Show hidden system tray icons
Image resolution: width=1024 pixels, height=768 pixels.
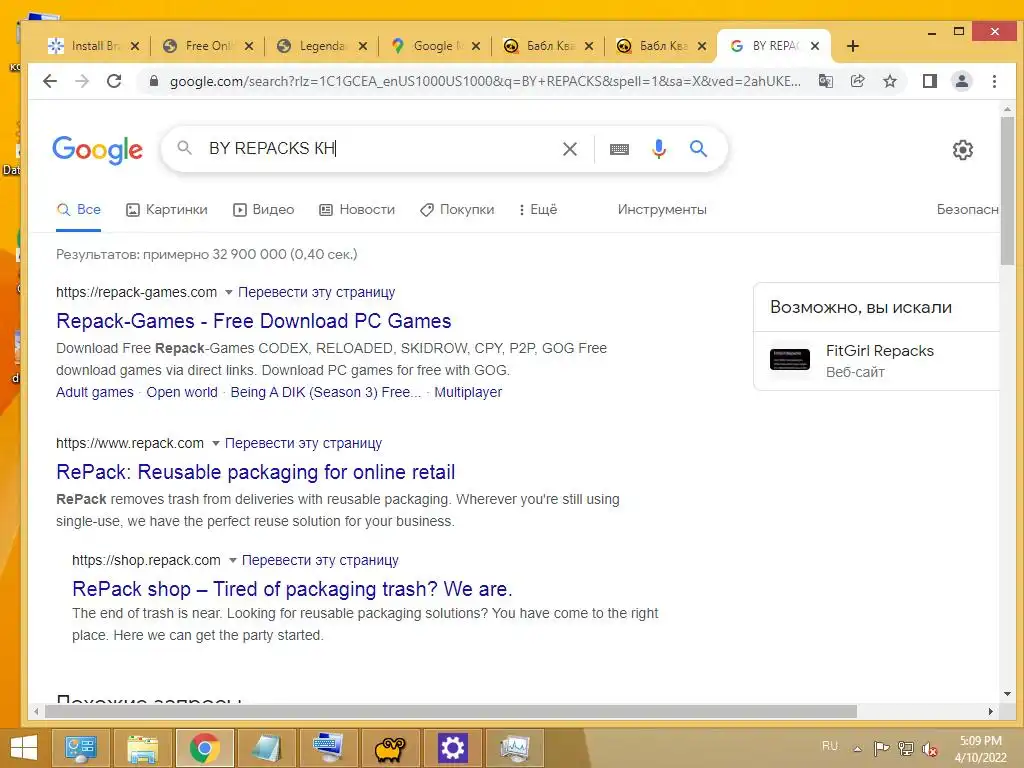[857, 749]
